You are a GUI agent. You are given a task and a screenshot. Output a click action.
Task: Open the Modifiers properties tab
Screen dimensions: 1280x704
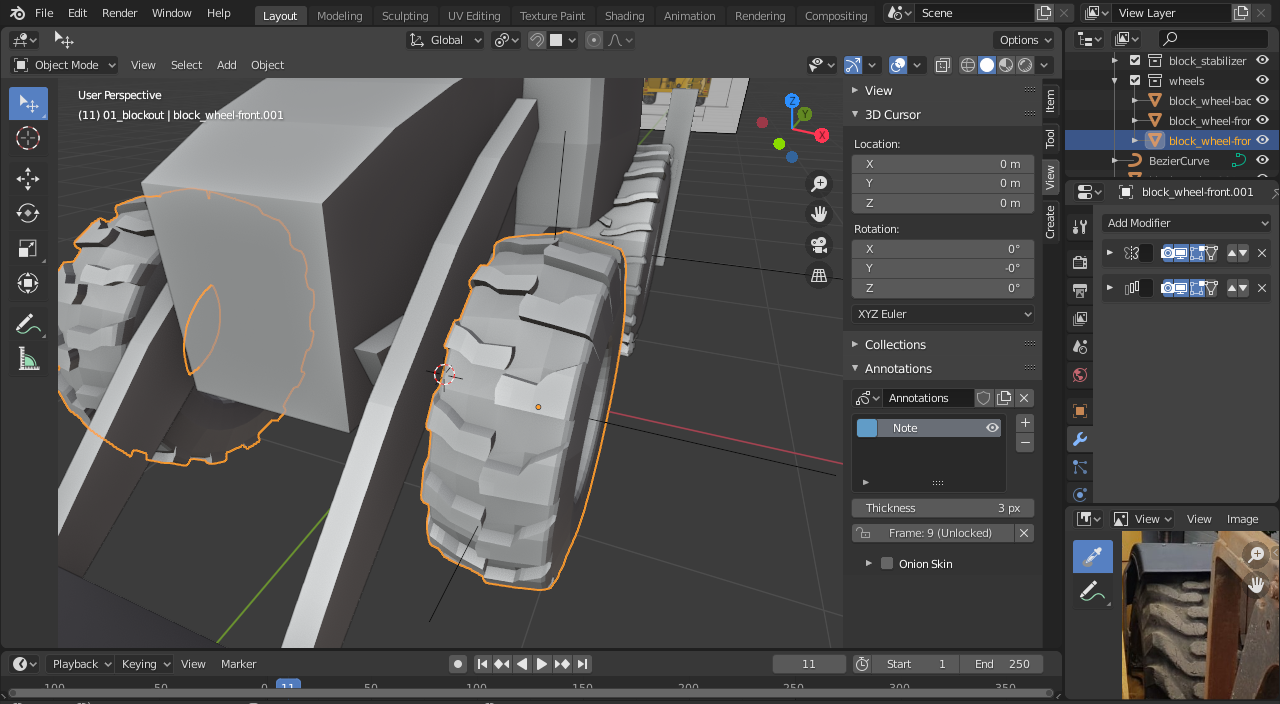click(1079, 439)
